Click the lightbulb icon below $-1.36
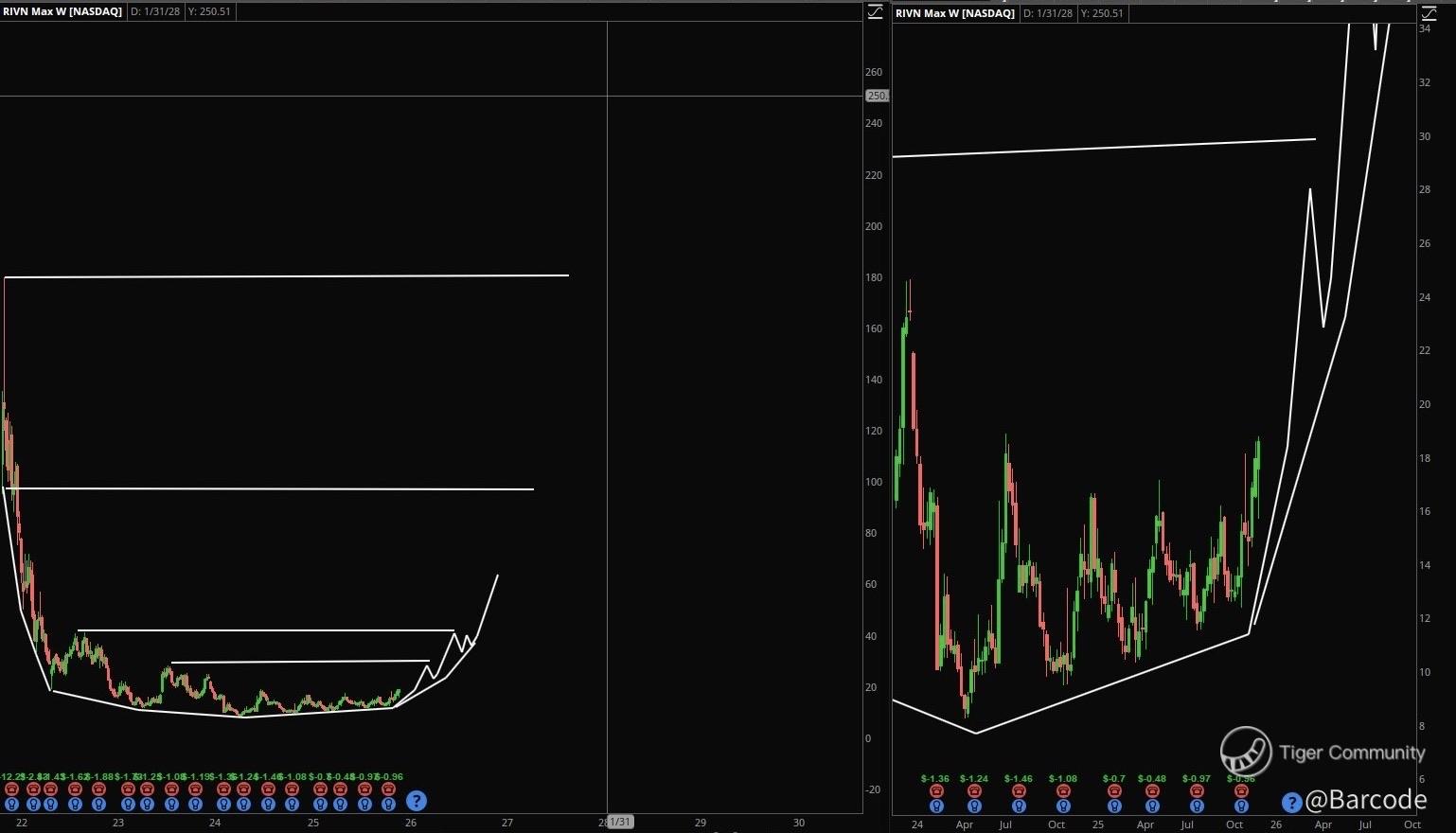Image resolution: width=1456 pixels, height=833 pixels. pyautogui.click(x=936, y=806)
